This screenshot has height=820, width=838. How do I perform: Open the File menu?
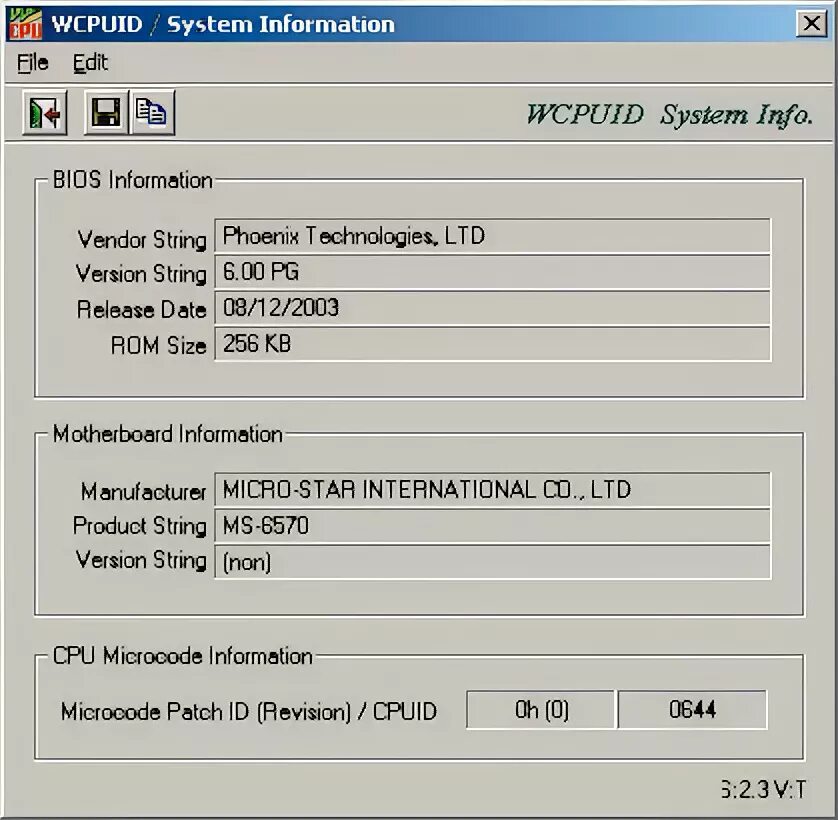click(33, 63)
